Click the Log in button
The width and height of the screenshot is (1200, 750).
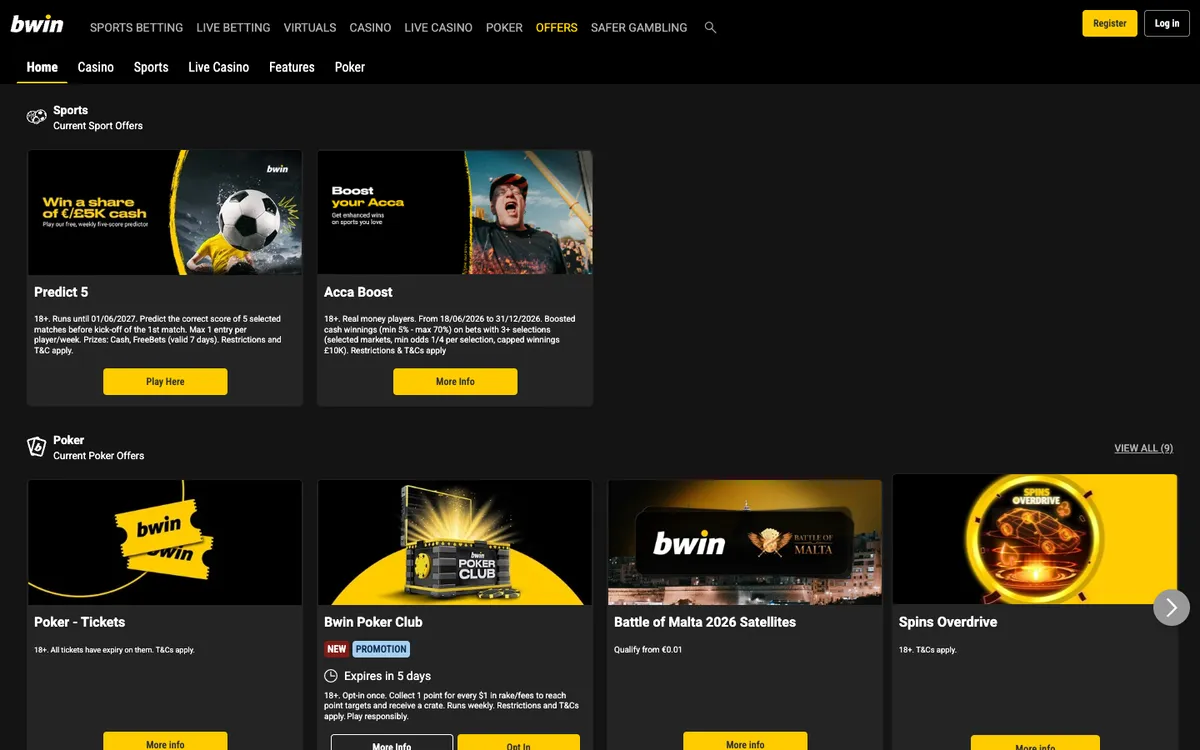(1167, 23)
